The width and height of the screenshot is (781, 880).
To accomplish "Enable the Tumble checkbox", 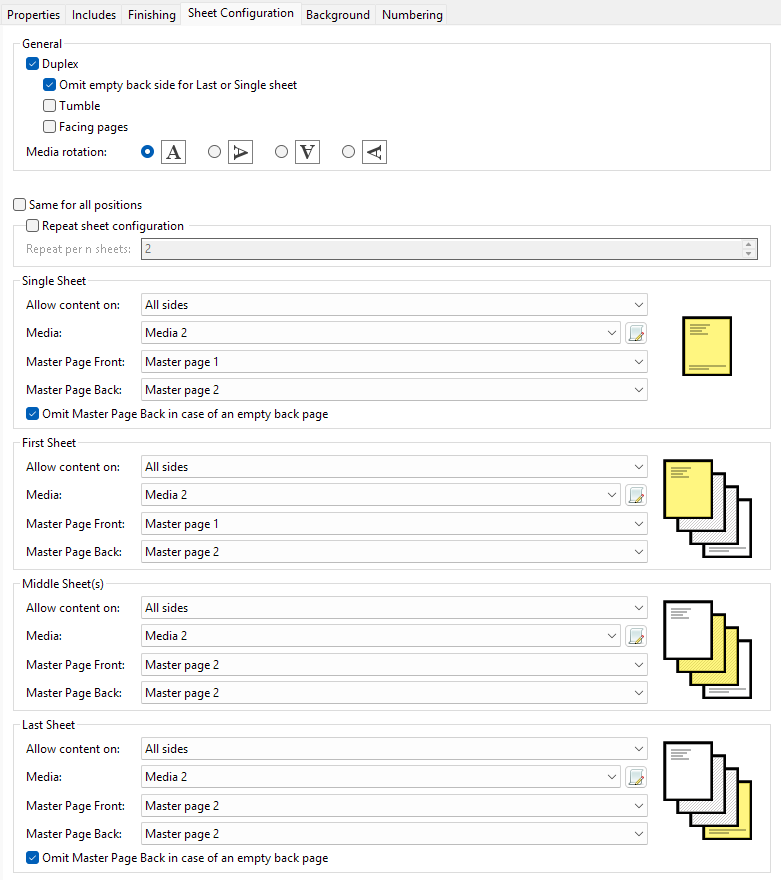I will click(x=50, y=106).
